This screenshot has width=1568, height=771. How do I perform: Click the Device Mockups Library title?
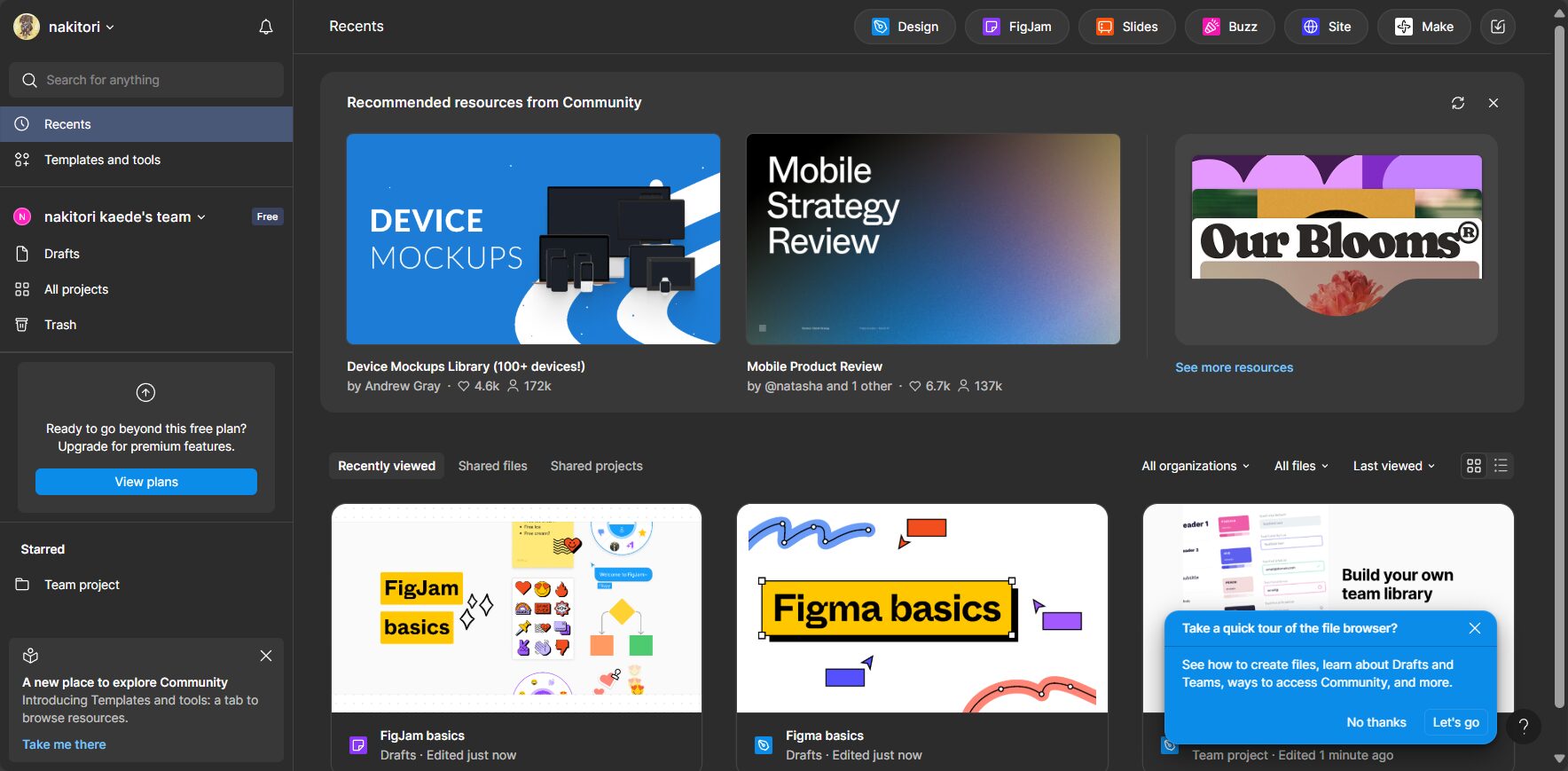click(x=466, y=366)
